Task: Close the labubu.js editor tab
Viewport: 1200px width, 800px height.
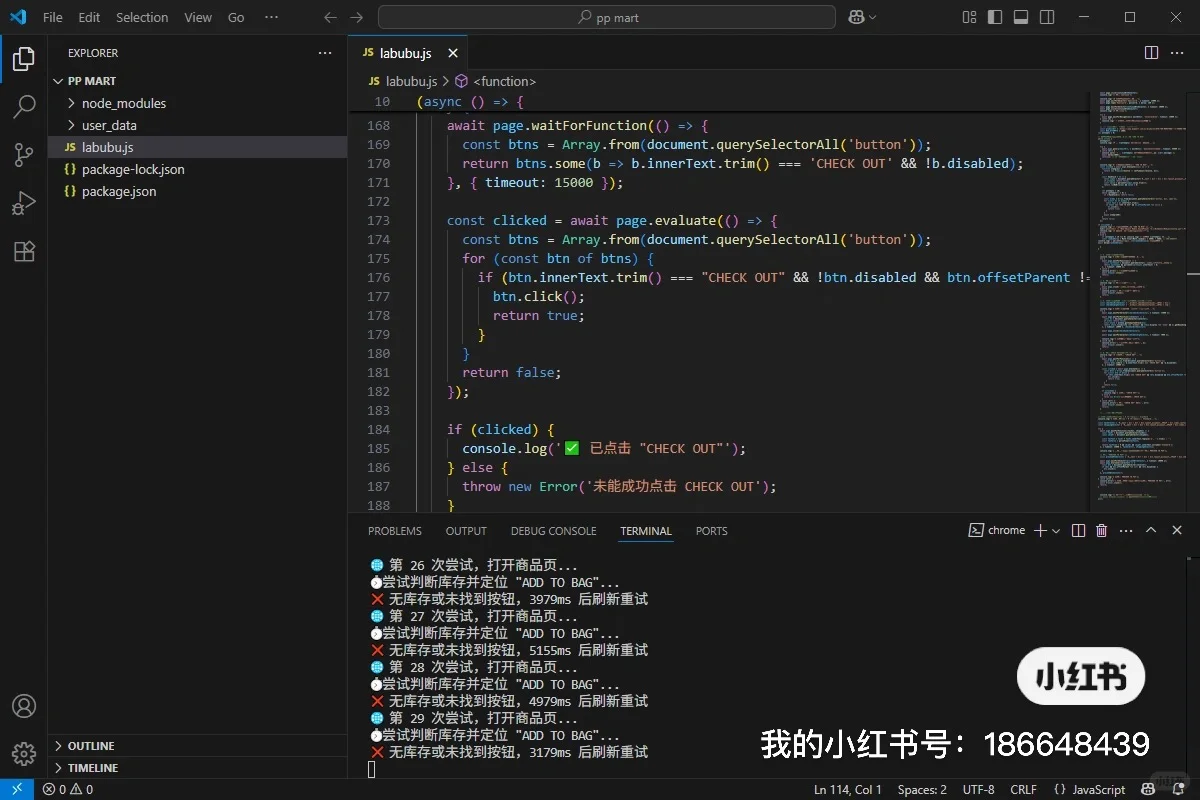Action: click(x=453, y=53)
